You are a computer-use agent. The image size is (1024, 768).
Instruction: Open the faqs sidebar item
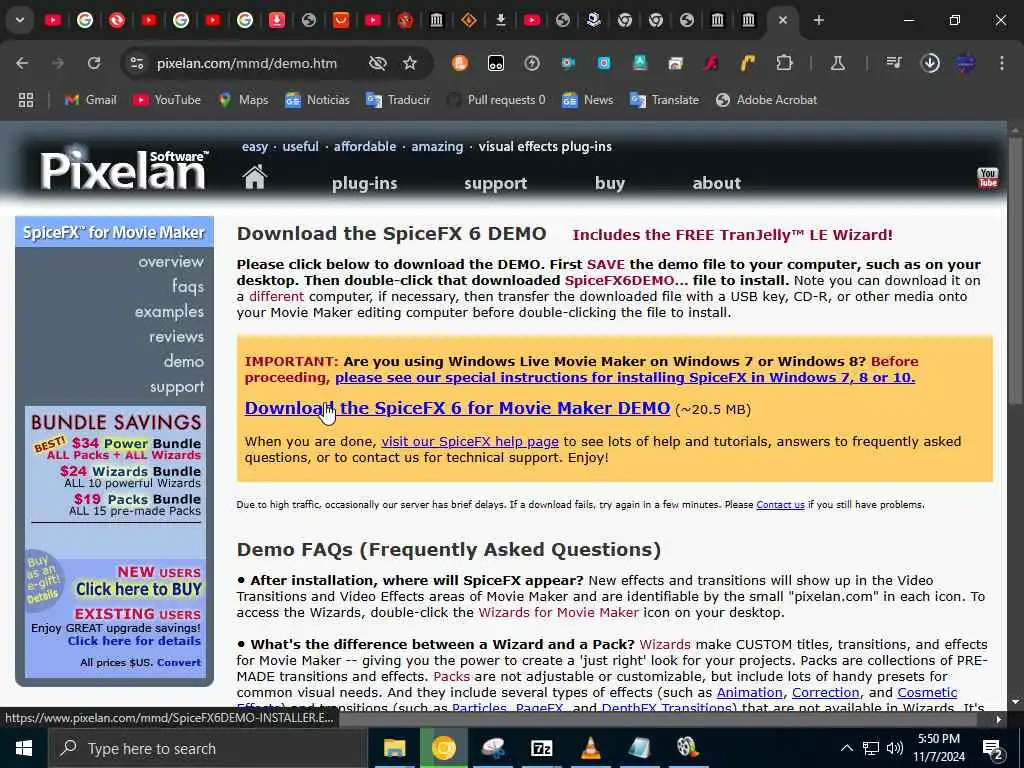188,287
